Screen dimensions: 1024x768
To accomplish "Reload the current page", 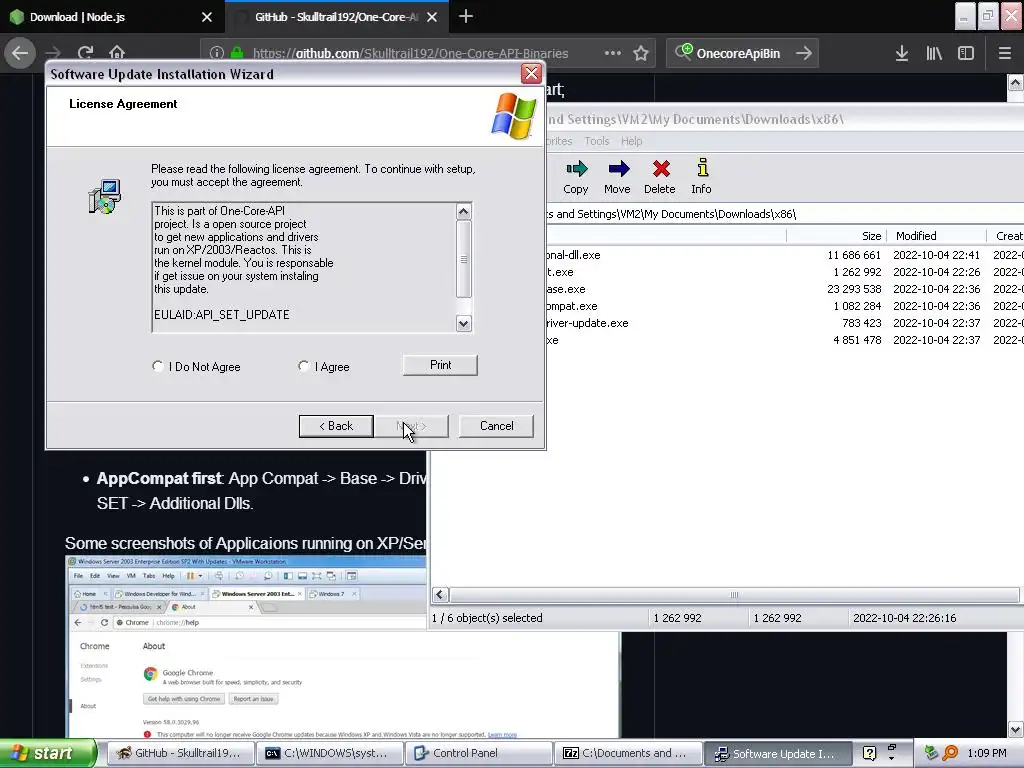I will coord(85,53).
